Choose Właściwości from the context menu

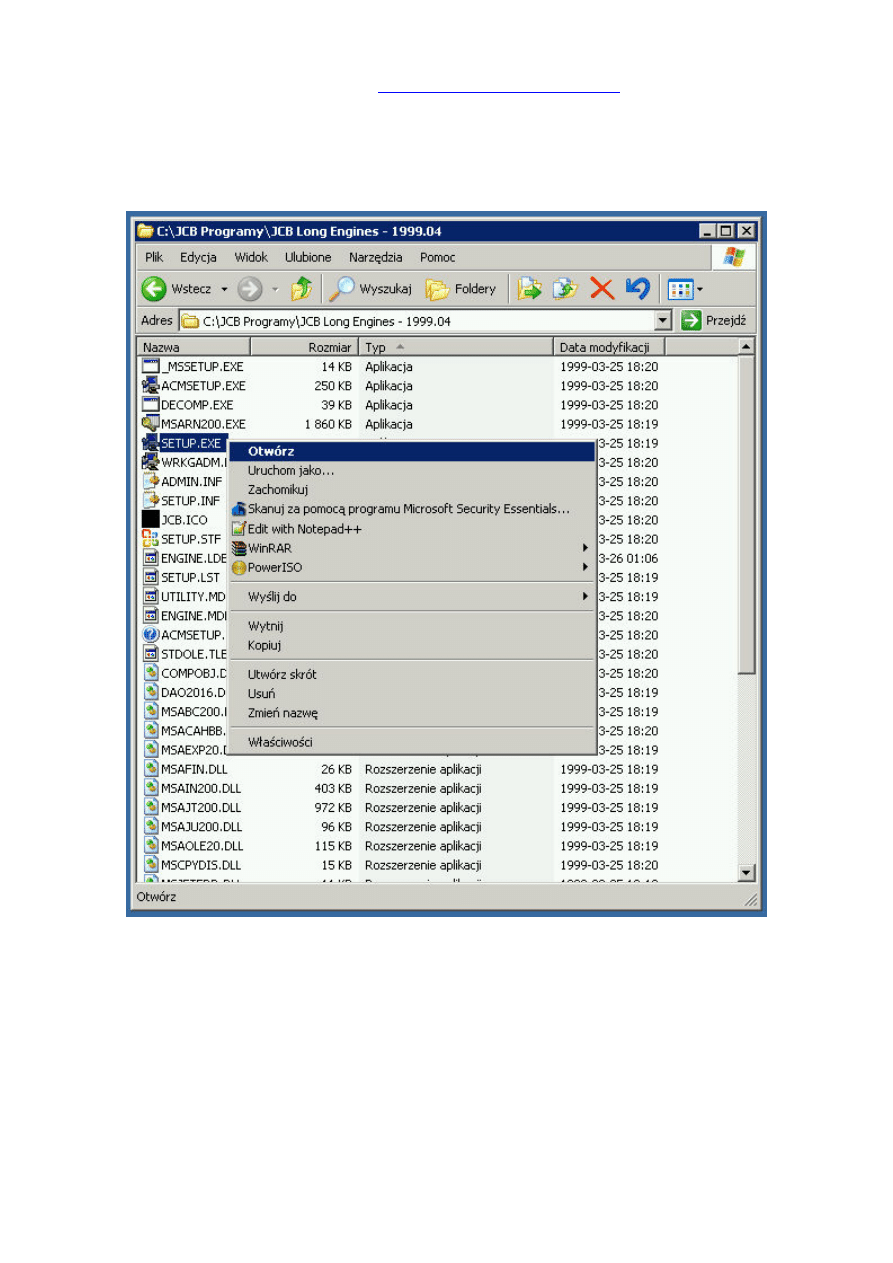[x=280, y=742]
